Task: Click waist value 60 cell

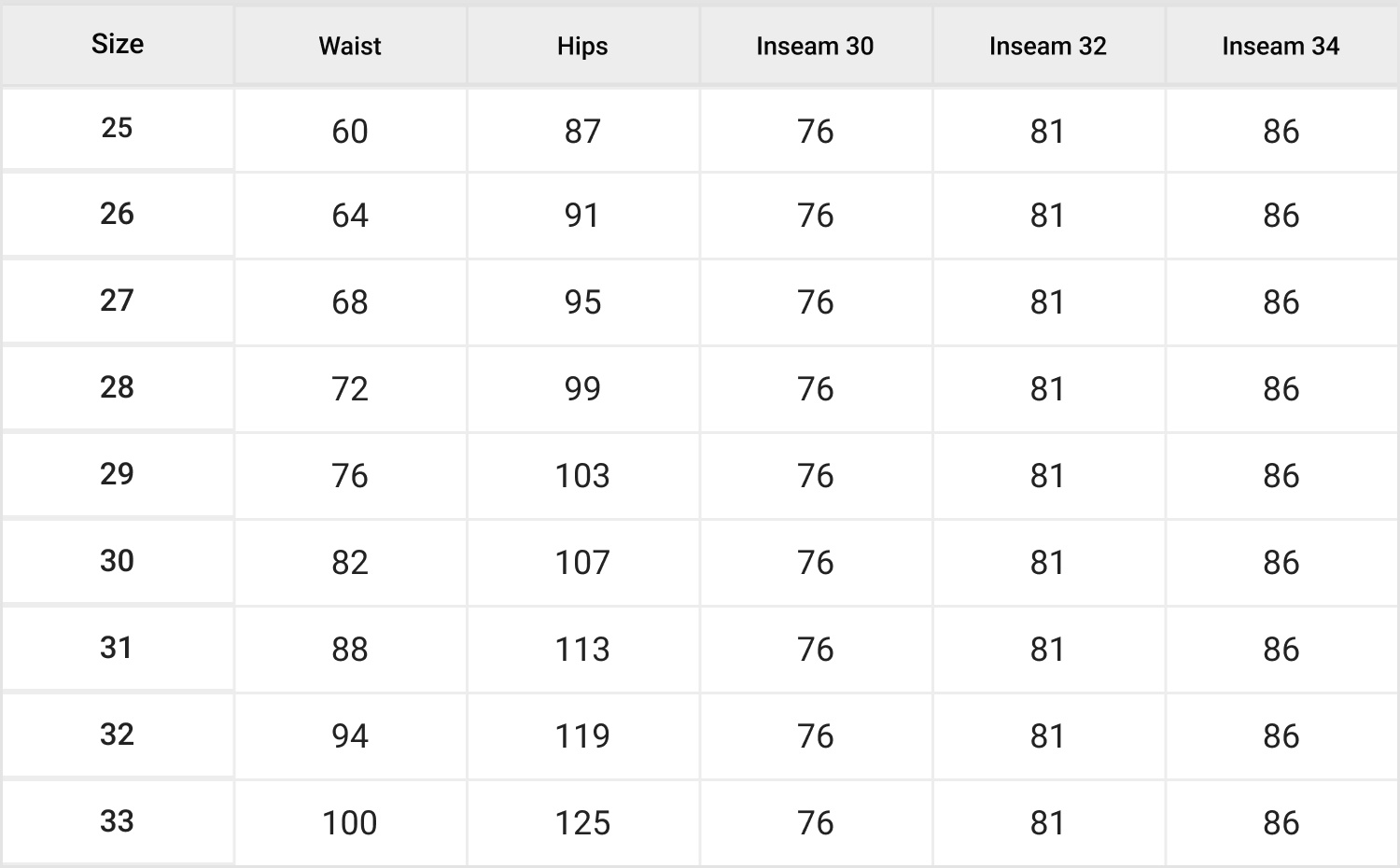Action: click(350, 132)
